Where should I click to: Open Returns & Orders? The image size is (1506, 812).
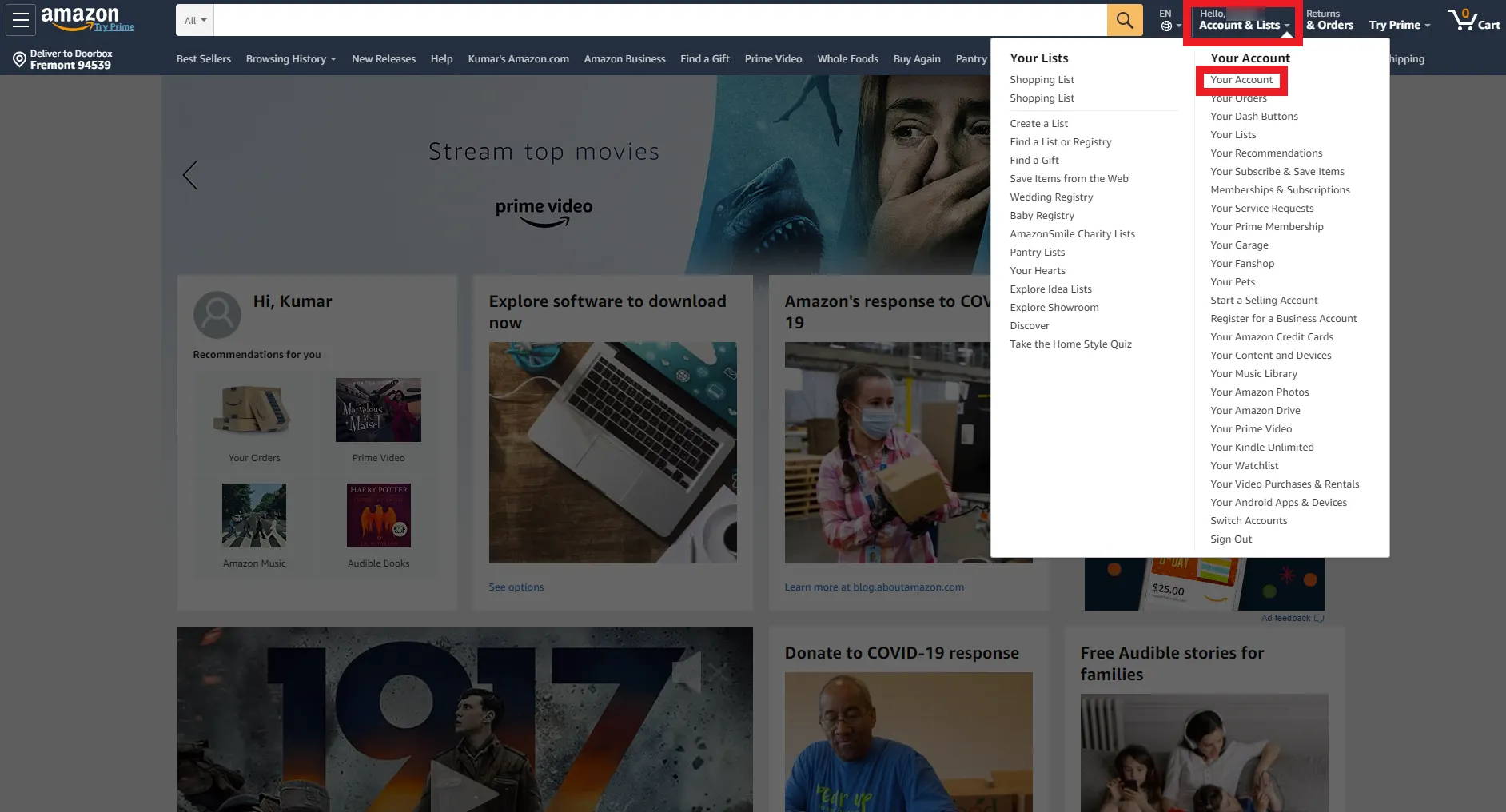pyautogui.click(x=1329, y=20)
